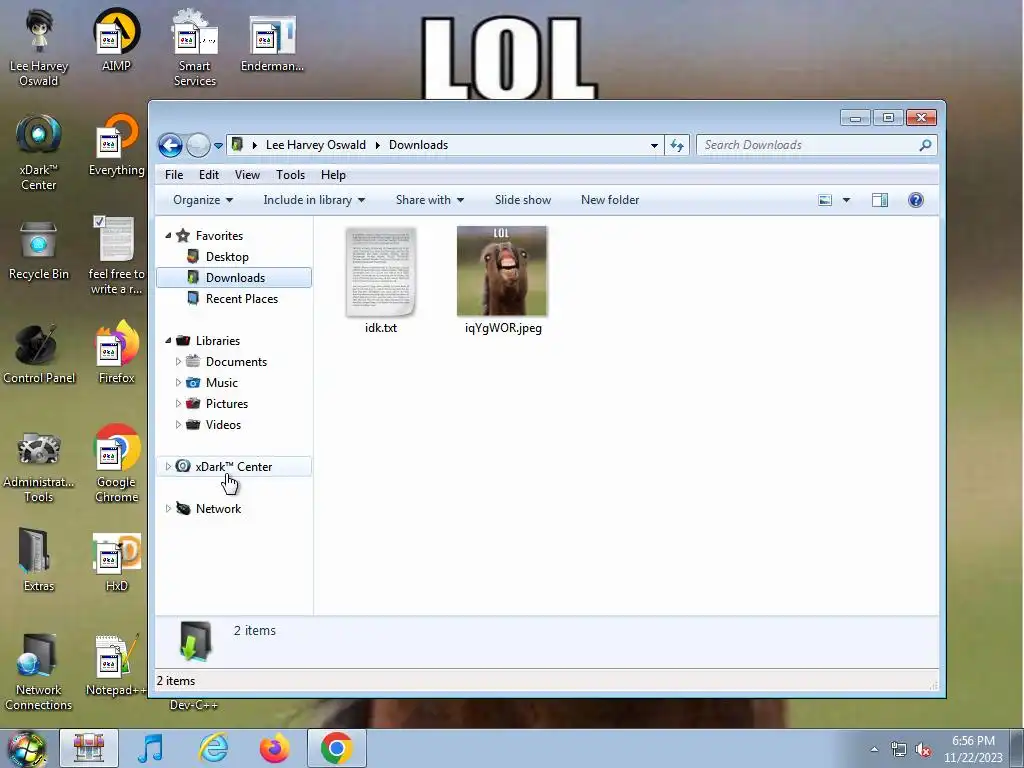Select Desktop under Favorites
Screen dimensions: 1024x768
pyautogui.click(x=227, y=257)
